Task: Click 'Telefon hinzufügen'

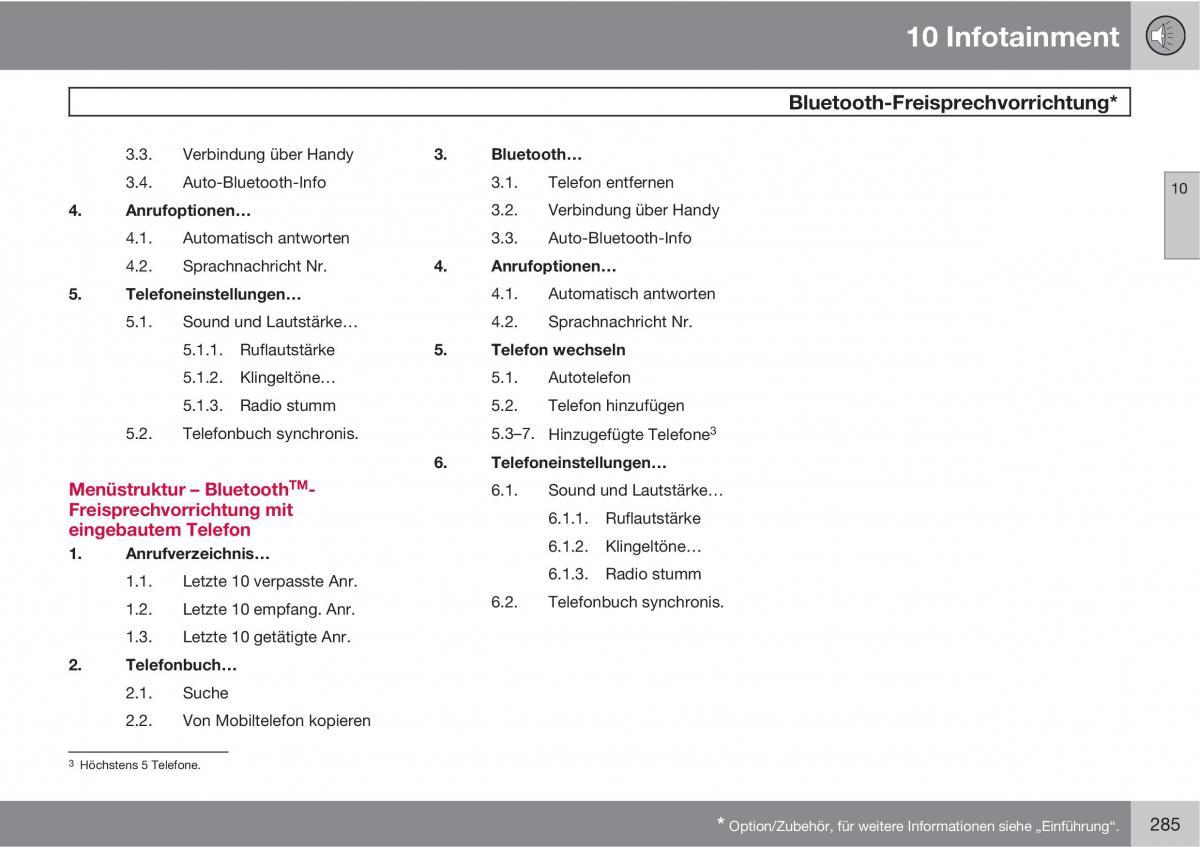Action: tap(616, 406)
